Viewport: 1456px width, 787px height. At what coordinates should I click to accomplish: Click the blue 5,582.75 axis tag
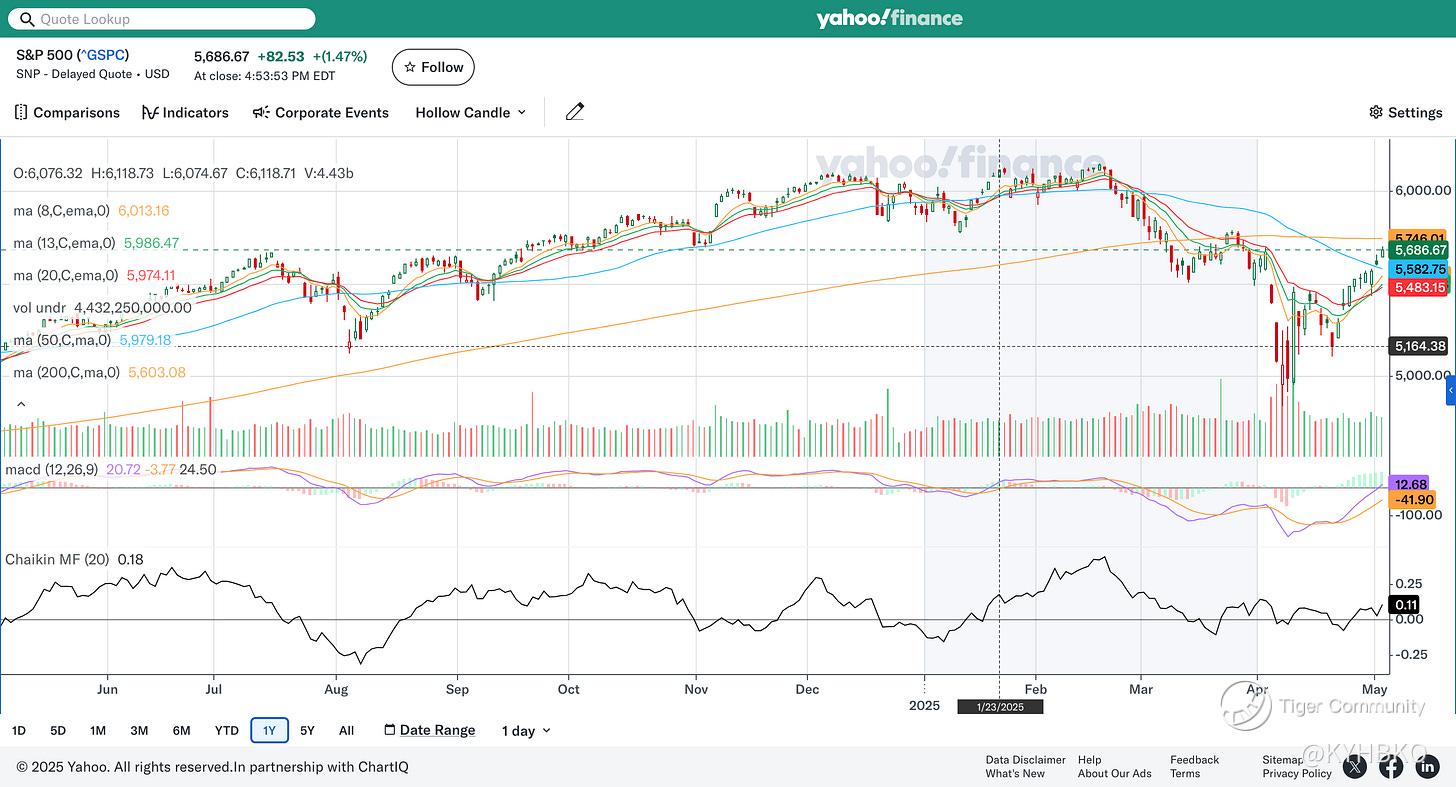click(x=1418, y=269)
